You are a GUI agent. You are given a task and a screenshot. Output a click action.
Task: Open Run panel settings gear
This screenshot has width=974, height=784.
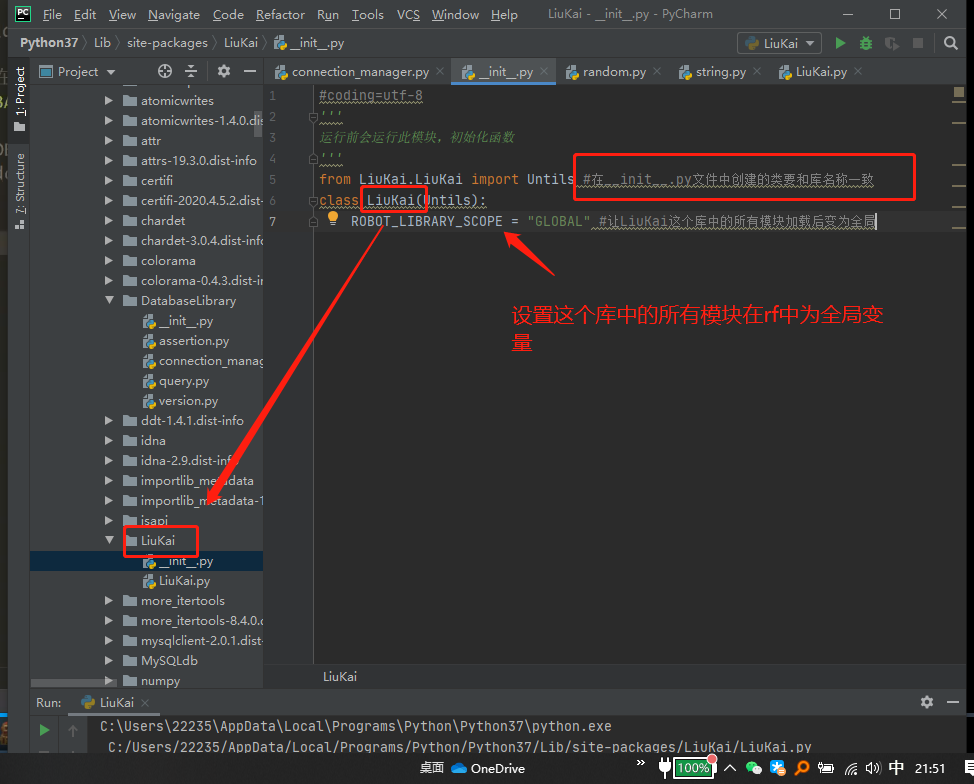click(x=927, y=702)
